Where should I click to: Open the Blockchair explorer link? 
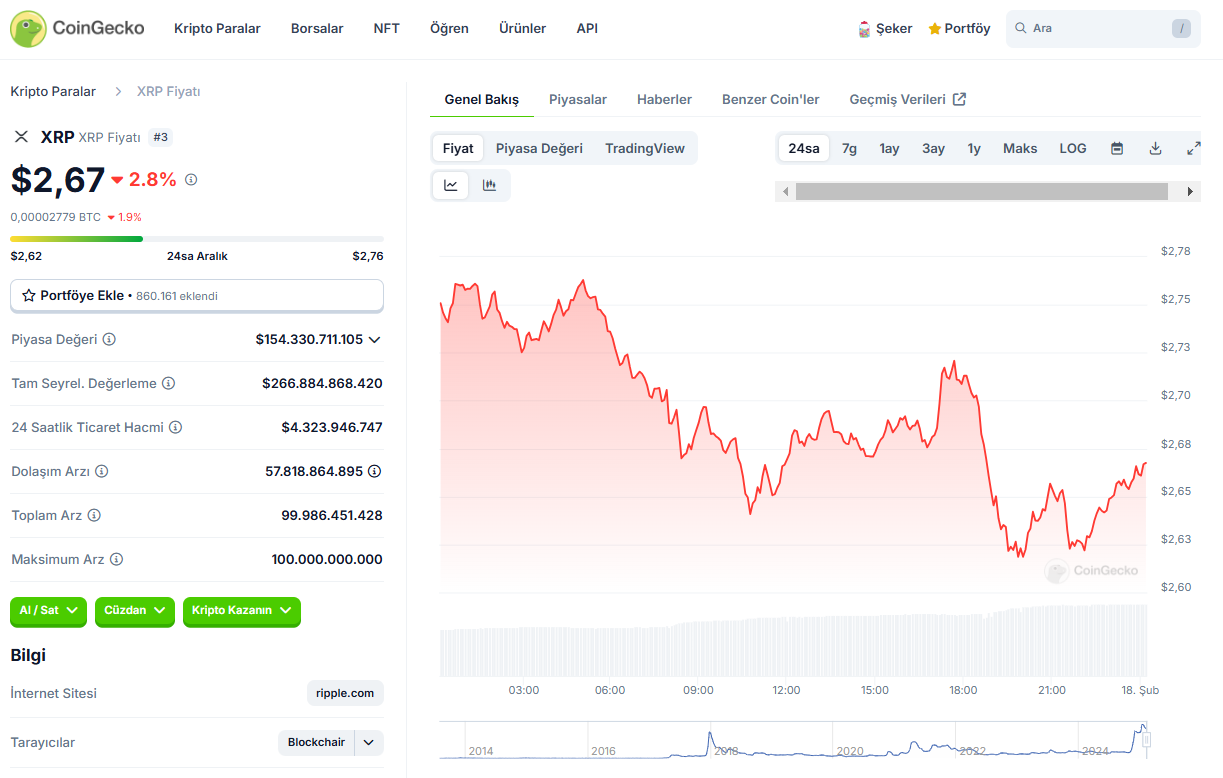316,742
